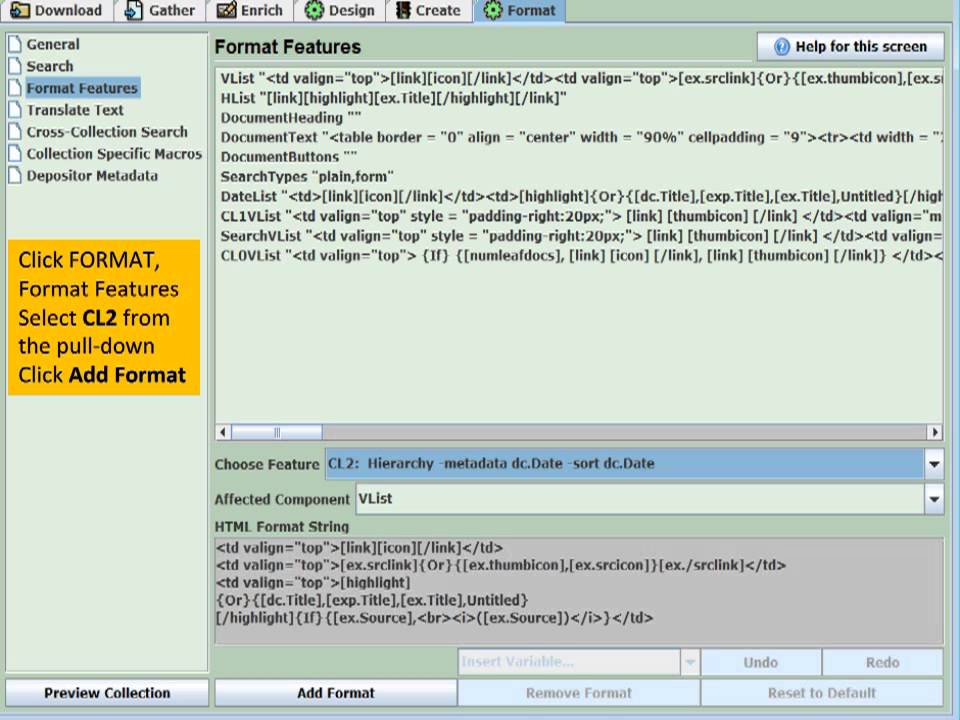Click the Search page icon
Image resolution: width=960 pixels, height=720 pixels.
[15, 66]
